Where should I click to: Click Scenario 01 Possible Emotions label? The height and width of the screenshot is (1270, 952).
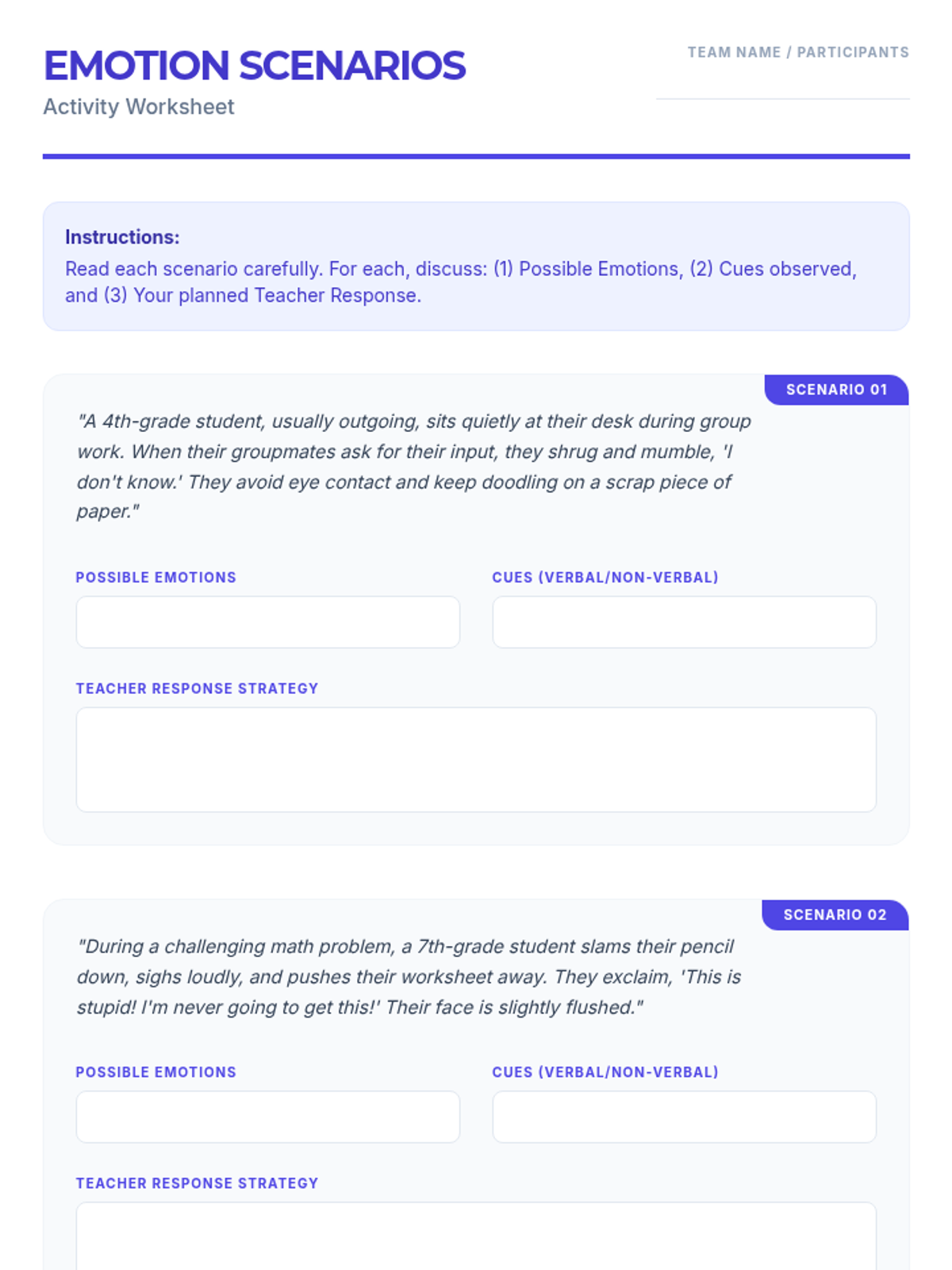click(156, 578)
